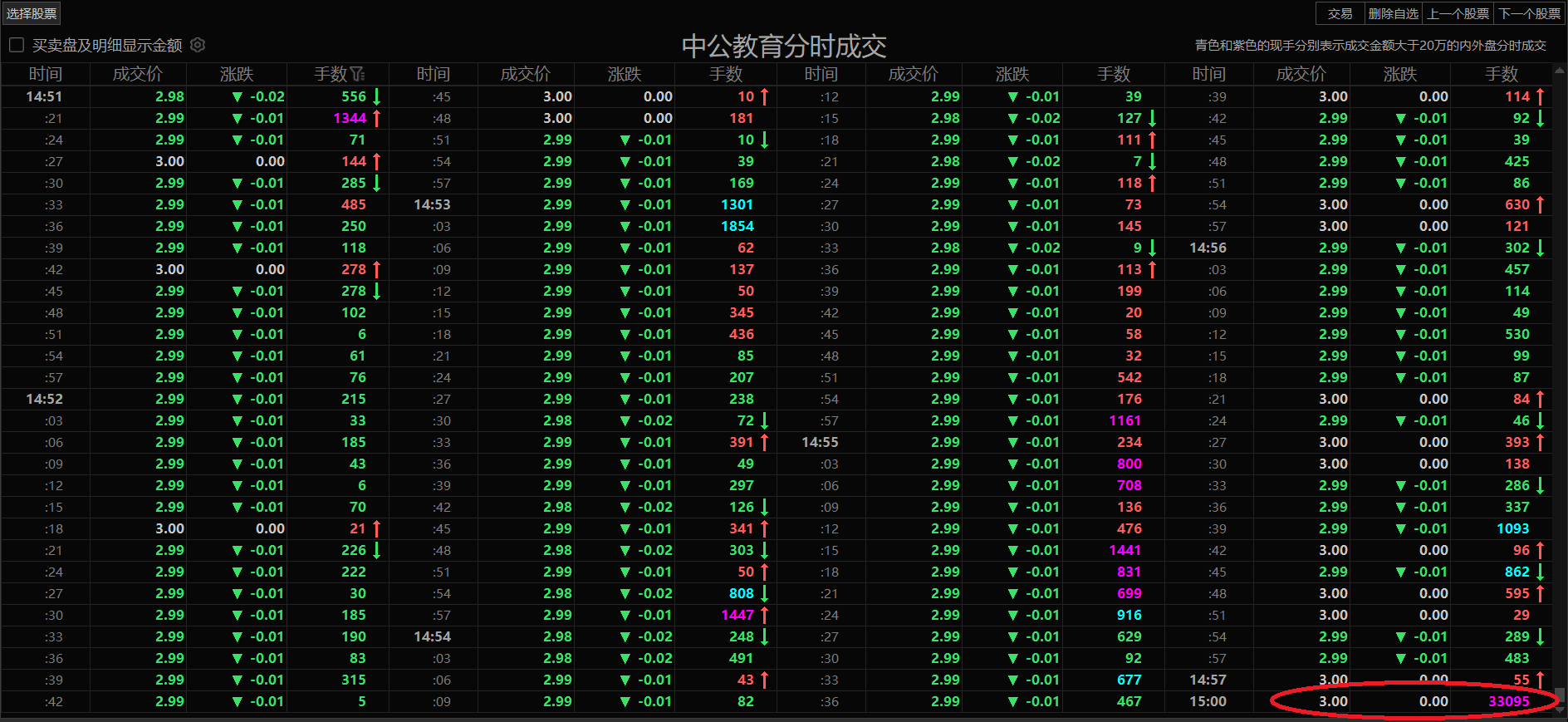Image resolution: width=1568 pixels, height=722 pixels.
Task: Select the magenta volume 1344
Action: pyautogui.click(x=350, y=118)
